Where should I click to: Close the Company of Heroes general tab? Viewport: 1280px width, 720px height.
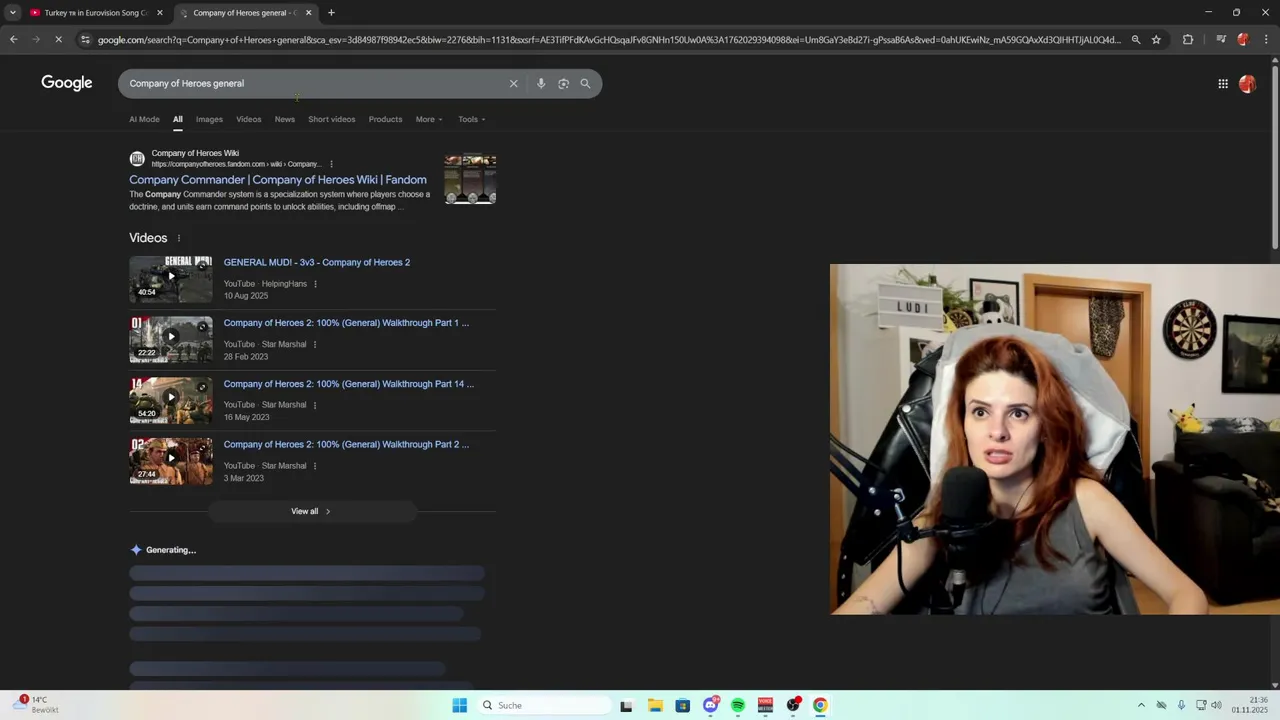click(308, 13)
